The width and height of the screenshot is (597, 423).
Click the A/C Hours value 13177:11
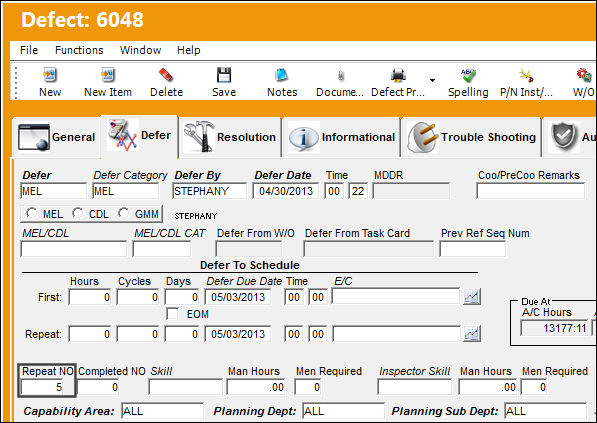[x=554, y=328]
